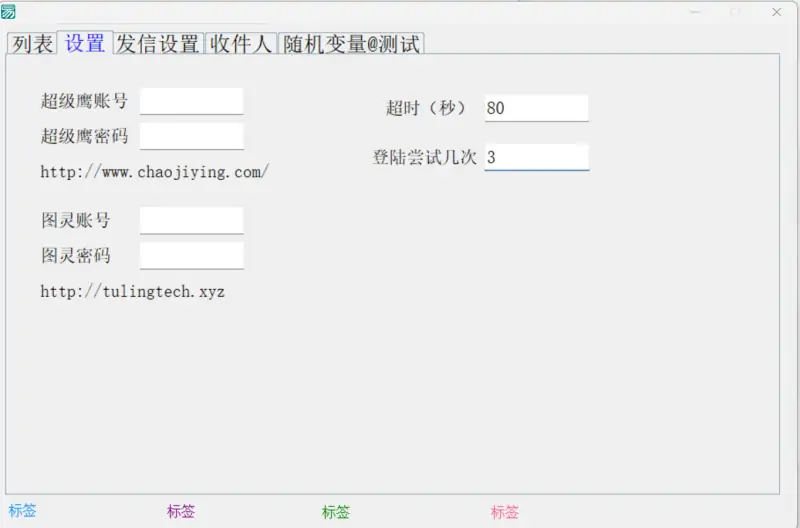Minimize the application window
The image size is (800, 528).
(696, 12)
